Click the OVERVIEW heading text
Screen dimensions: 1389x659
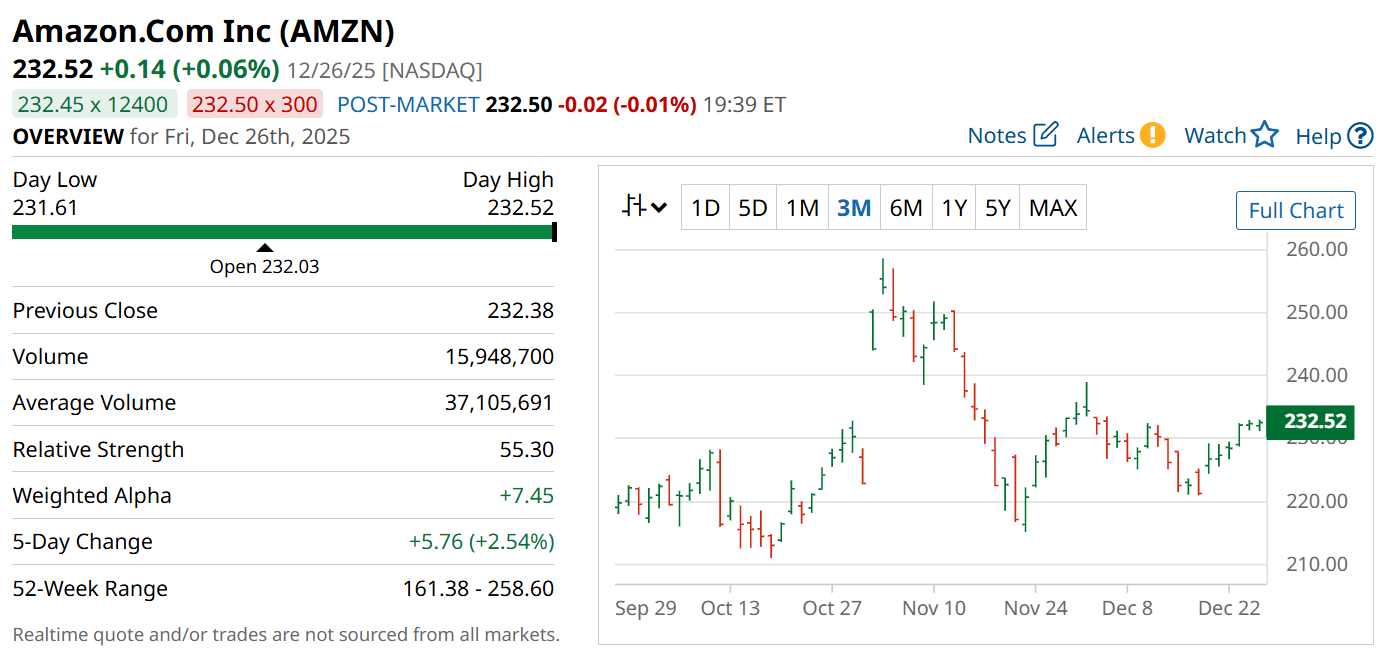(68, 136)
